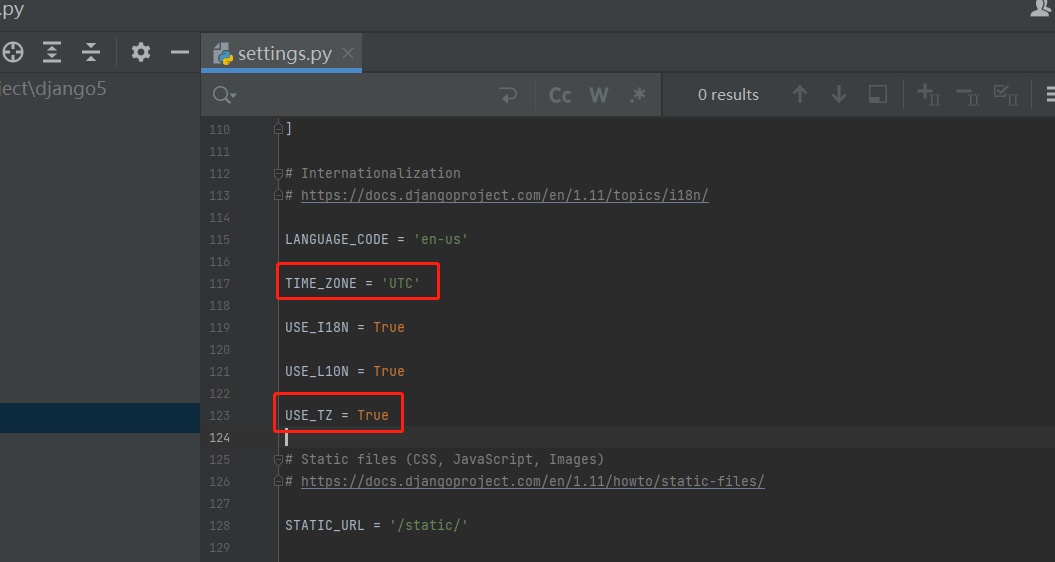The width and height of the screenshot is (1055, 562).
Task: Click inside the search text field
Action: tap(367, 95)
